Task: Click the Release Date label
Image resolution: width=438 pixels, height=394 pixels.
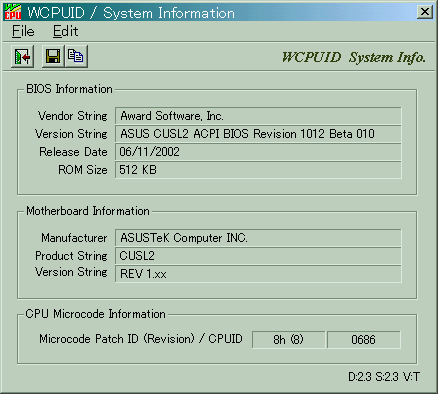Action: tap(73, 152)
